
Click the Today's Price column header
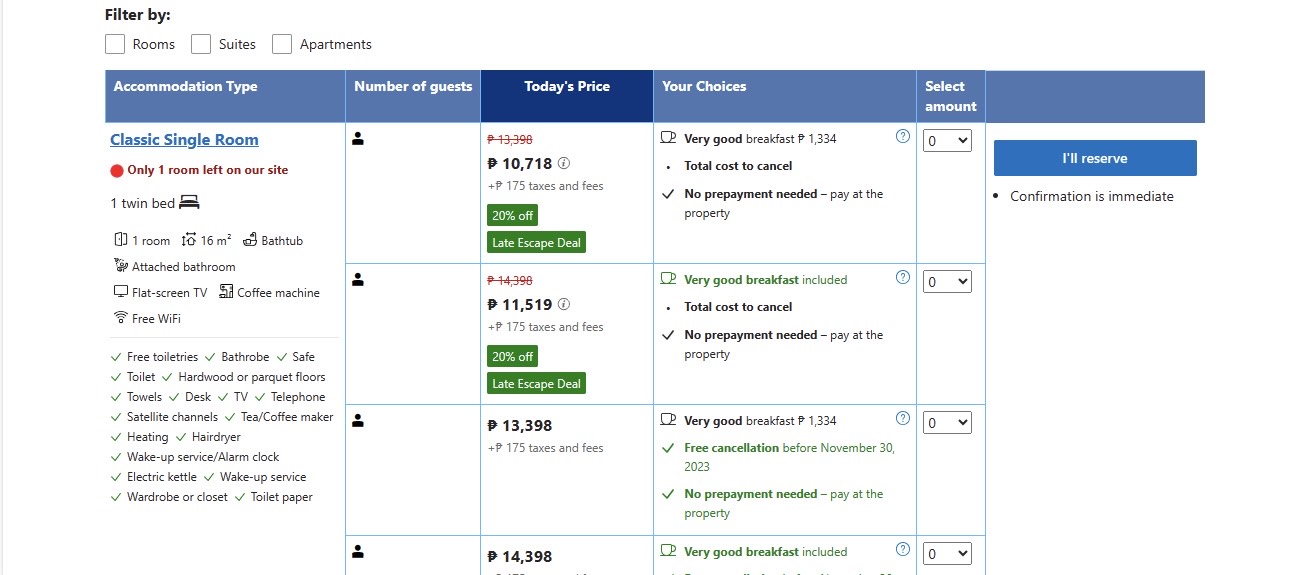(x=567, y=87)
